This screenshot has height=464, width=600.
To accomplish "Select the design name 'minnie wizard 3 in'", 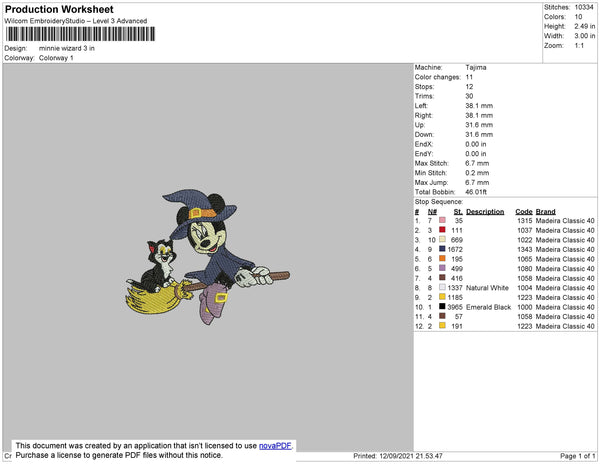I will tap(67, 48).
